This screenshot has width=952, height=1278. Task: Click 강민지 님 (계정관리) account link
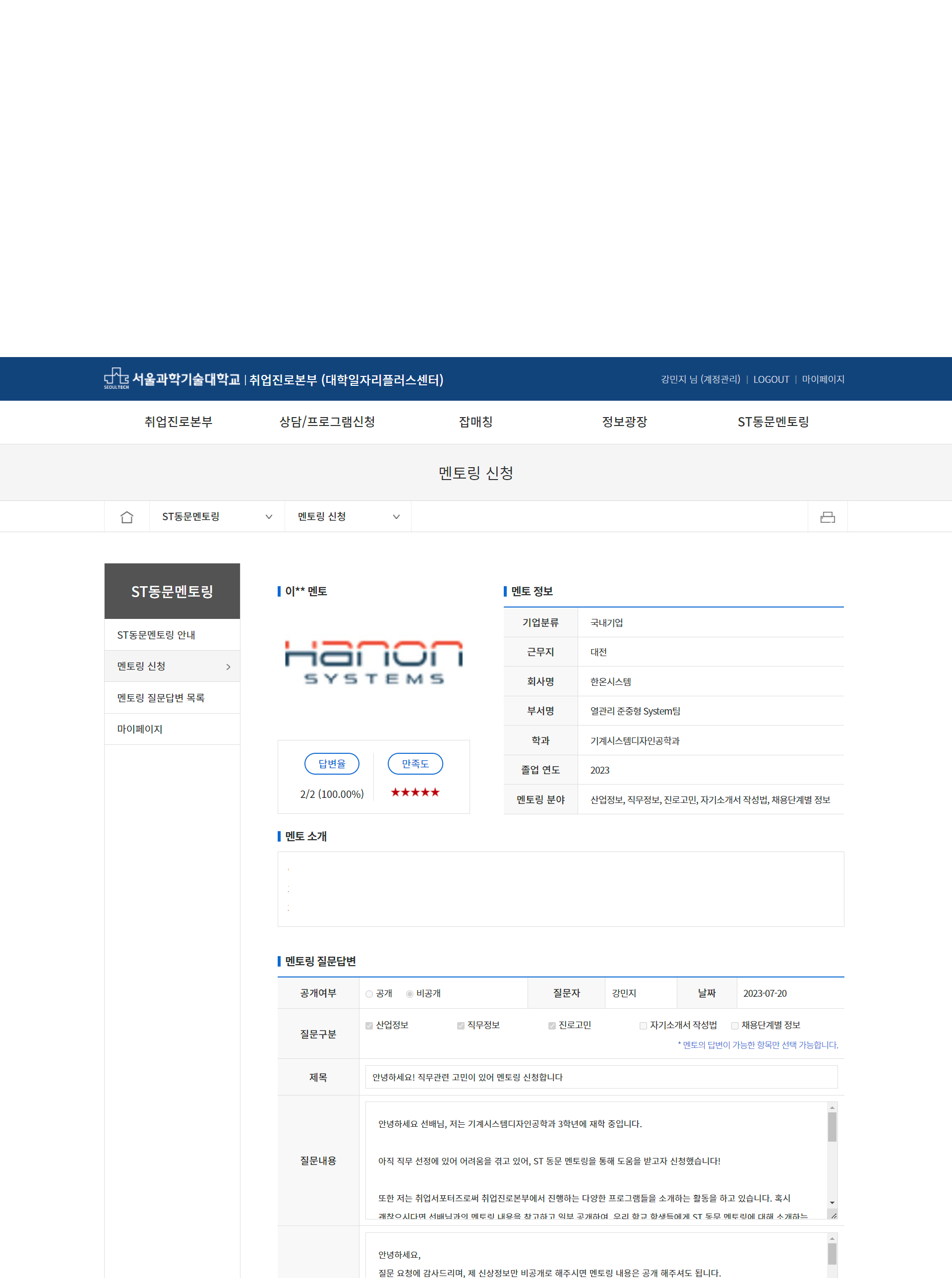pos(700,379)
